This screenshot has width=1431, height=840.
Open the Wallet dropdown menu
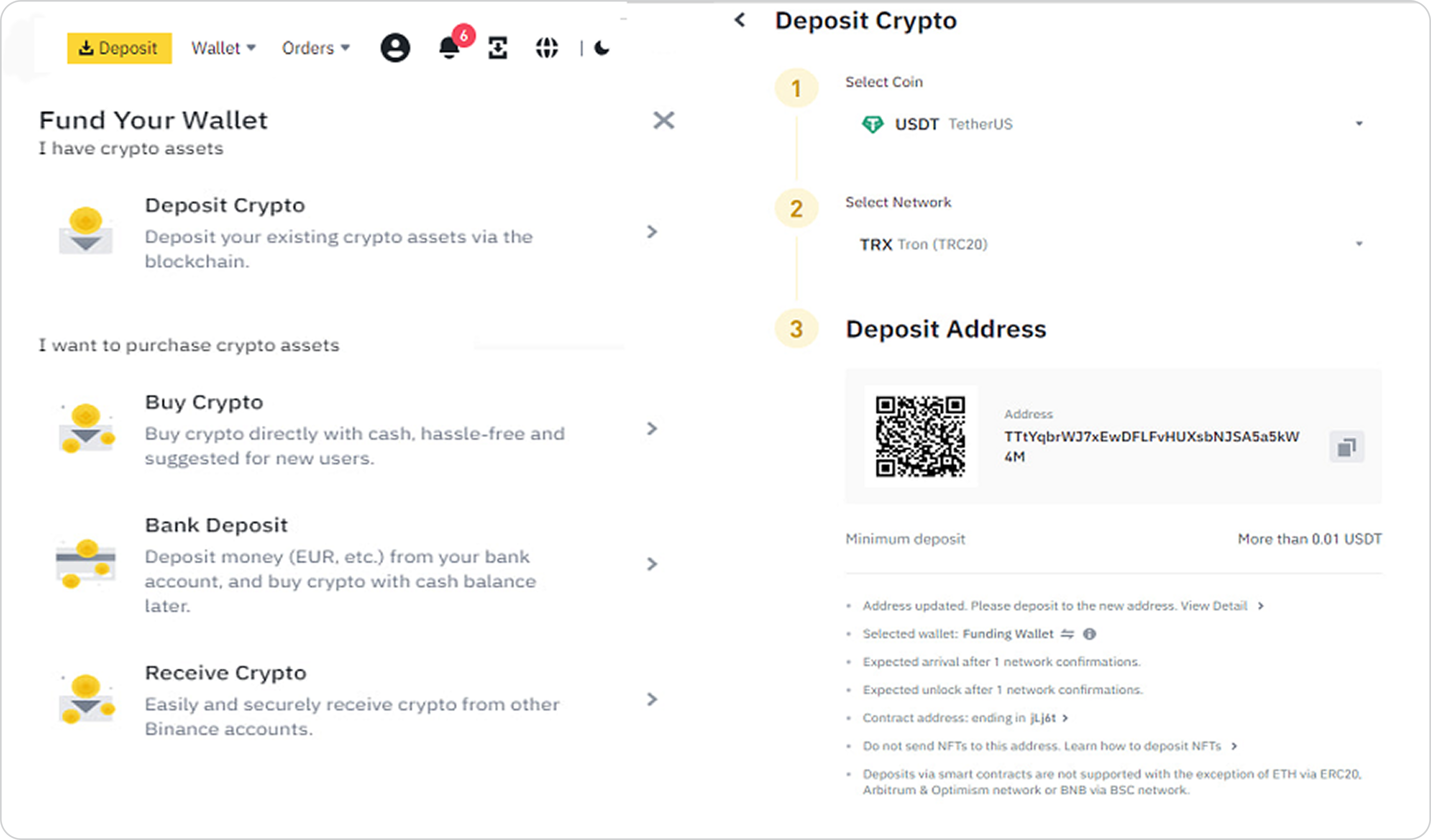pos(223,48)
